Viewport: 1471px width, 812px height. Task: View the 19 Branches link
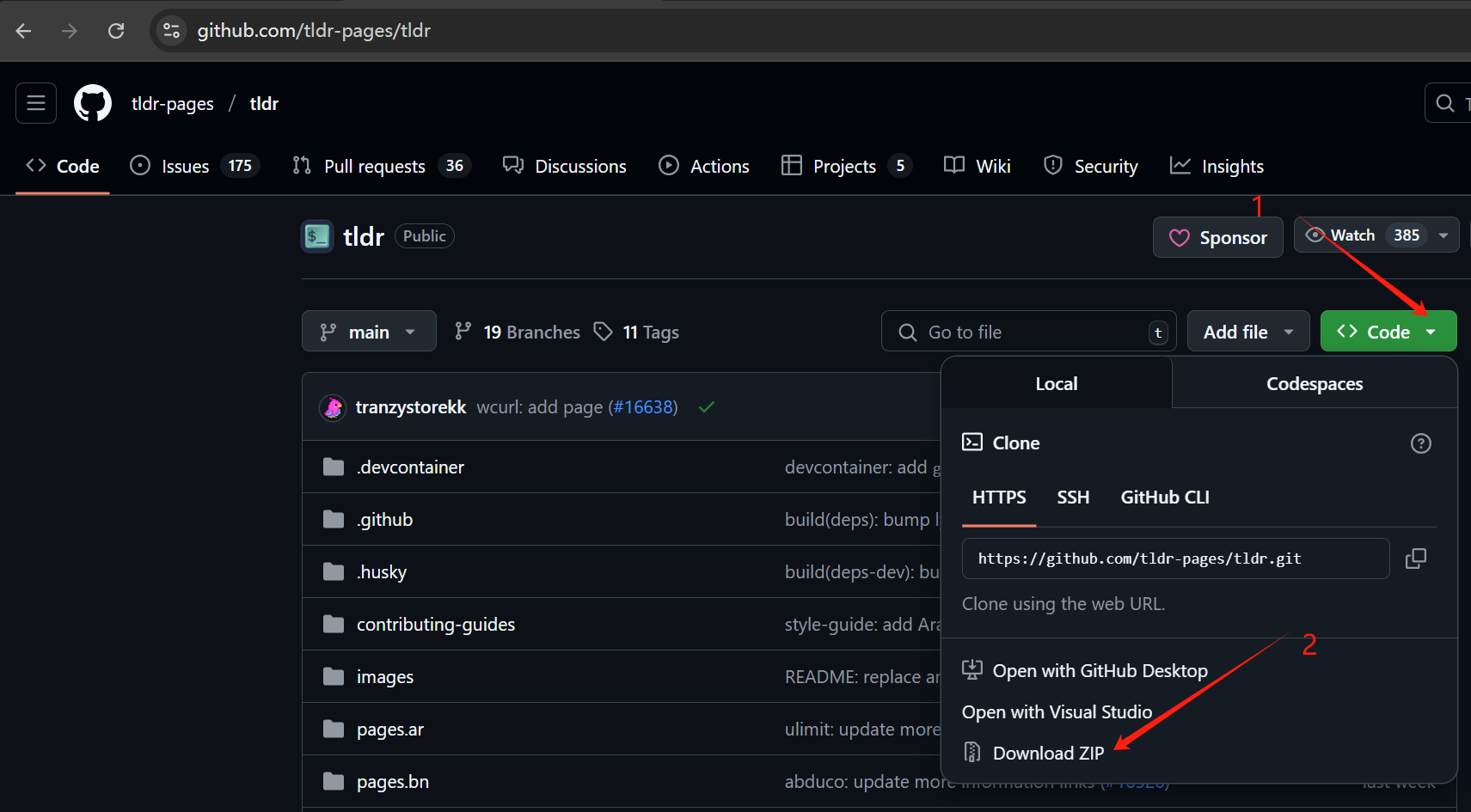click(518, 332)
